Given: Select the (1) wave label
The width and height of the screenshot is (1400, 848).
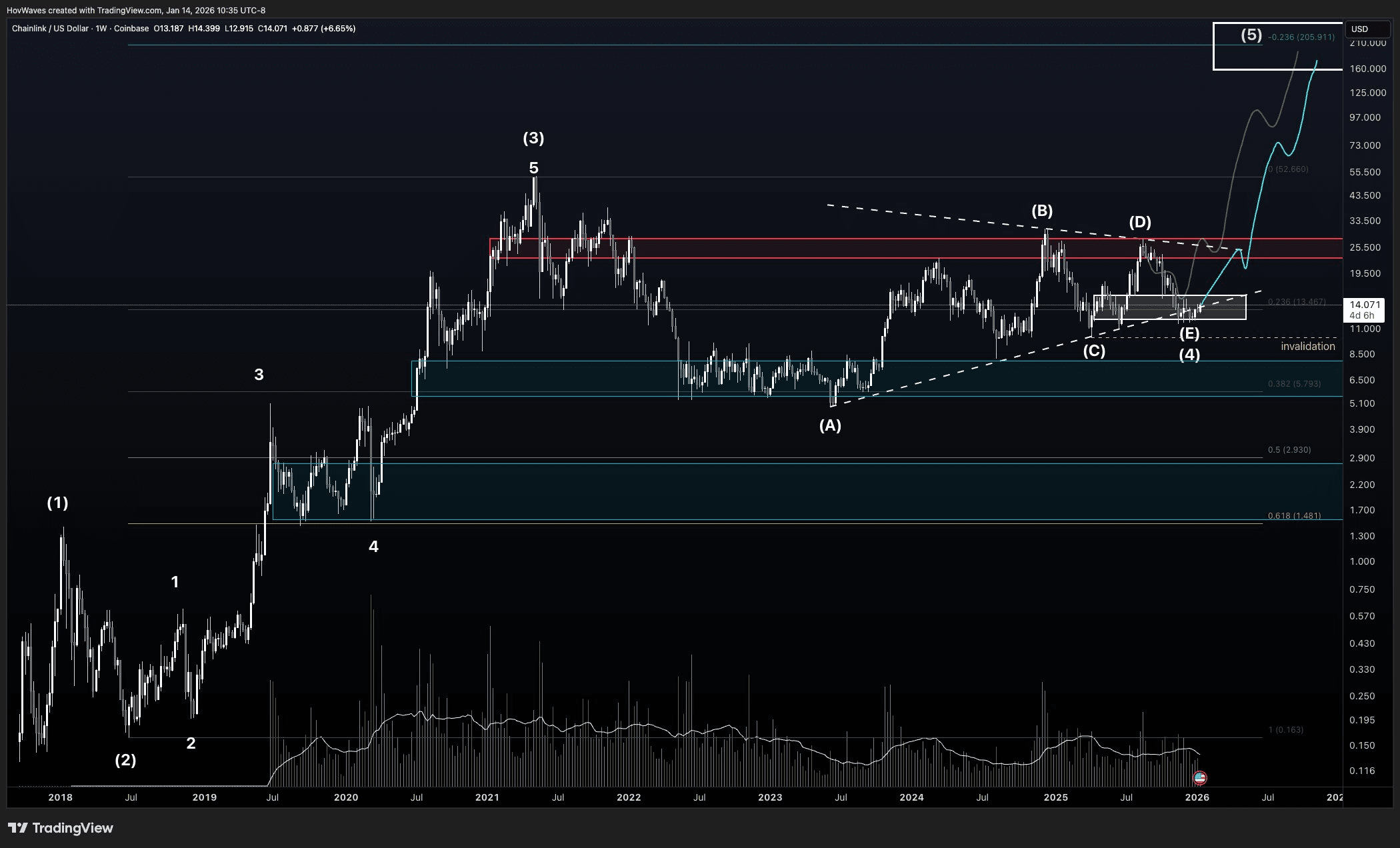Looking at the screenshot, I should [57, 503].
